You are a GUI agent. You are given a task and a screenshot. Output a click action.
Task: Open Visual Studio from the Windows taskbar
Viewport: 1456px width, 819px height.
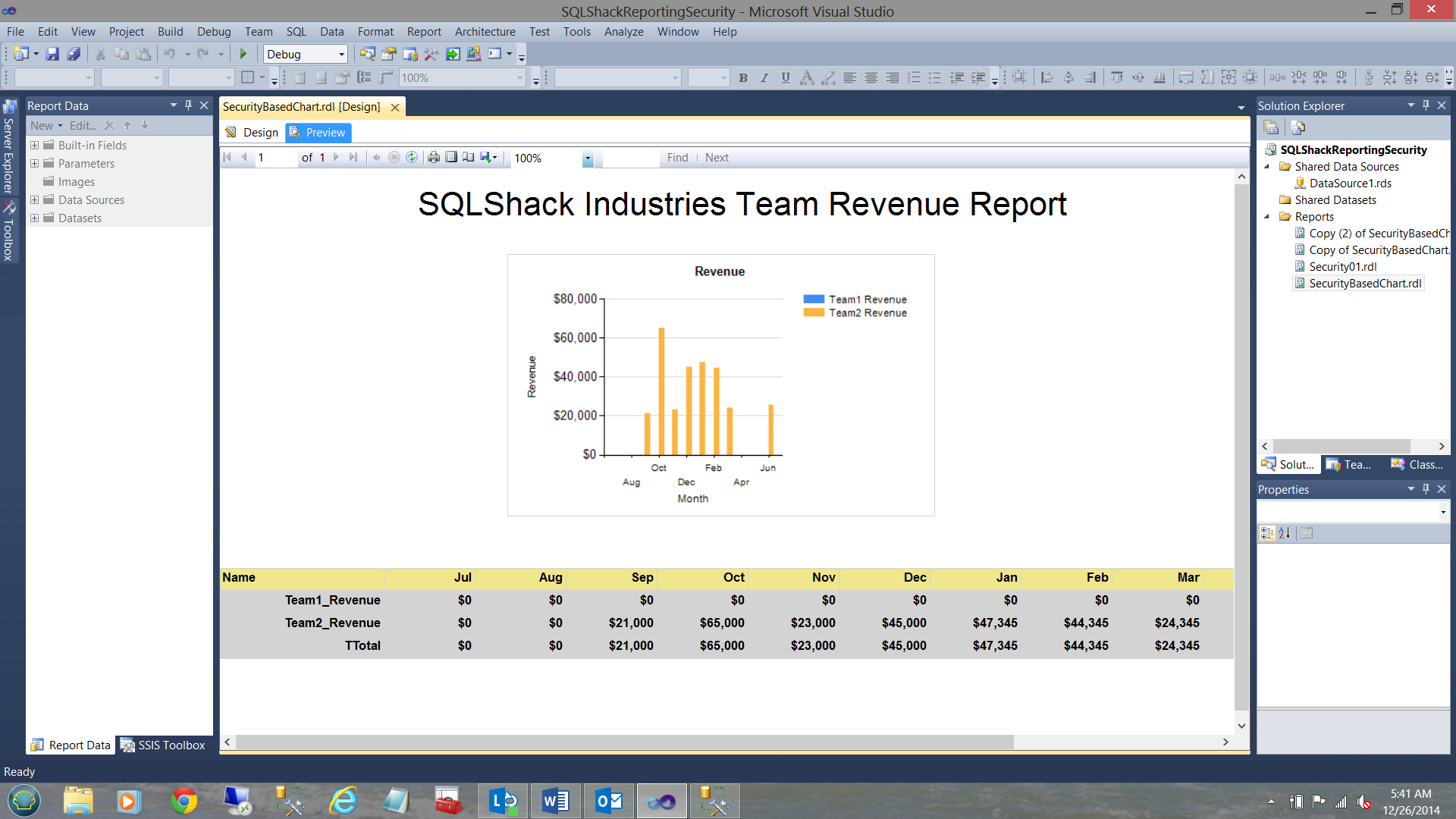661,801
